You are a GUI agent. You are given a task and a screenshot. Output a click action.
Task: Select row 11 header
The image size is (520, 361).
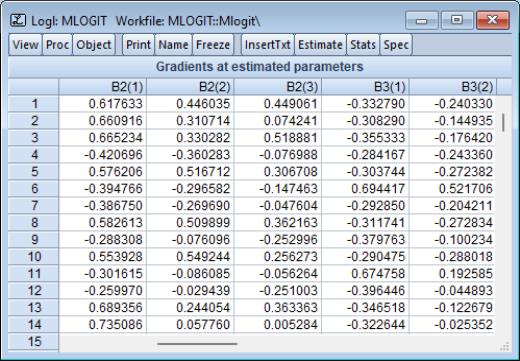[33, 274]
